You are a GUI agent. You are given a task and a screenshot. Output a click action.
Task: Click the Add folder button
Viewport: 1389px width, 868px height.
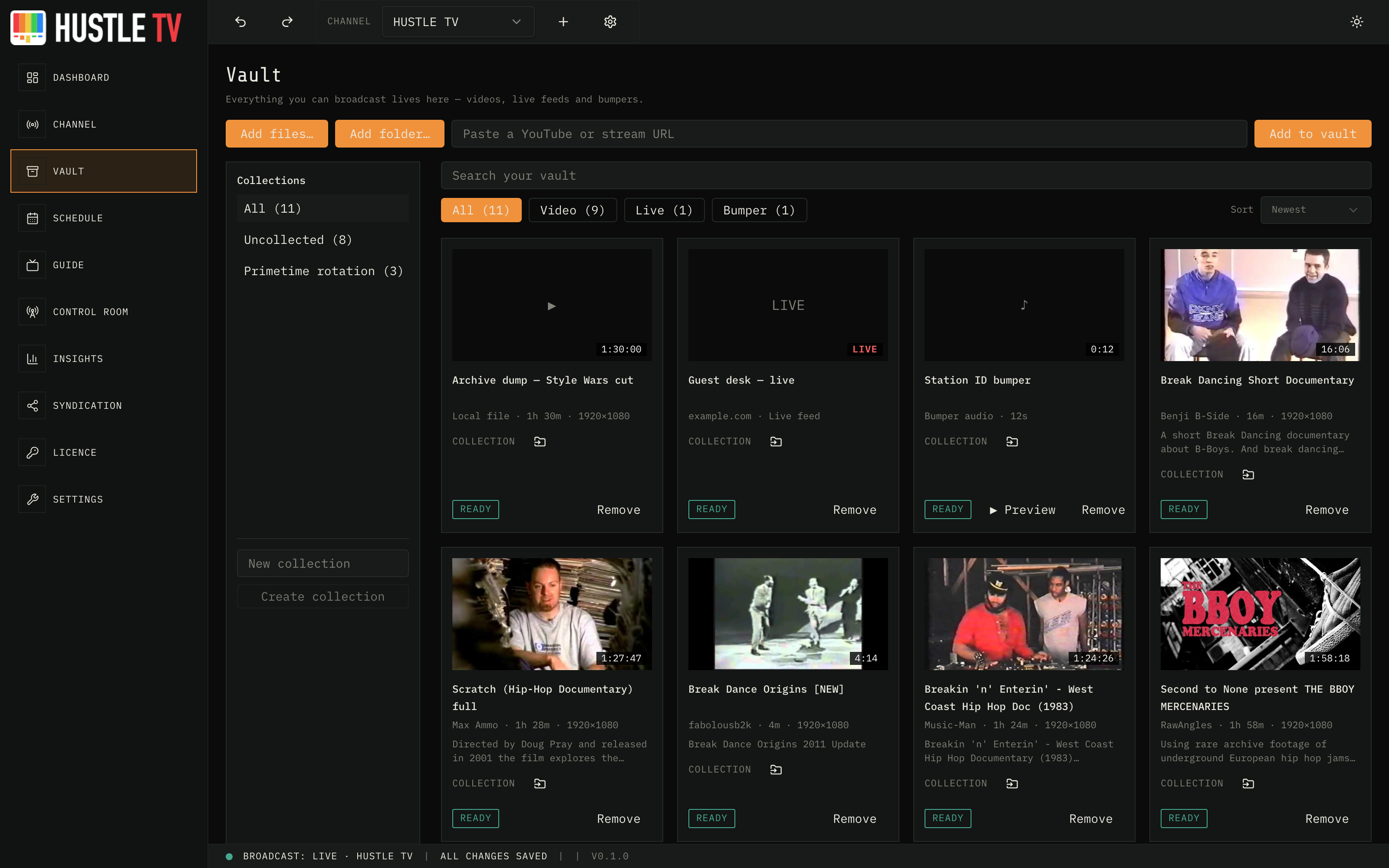coord(389,134)
